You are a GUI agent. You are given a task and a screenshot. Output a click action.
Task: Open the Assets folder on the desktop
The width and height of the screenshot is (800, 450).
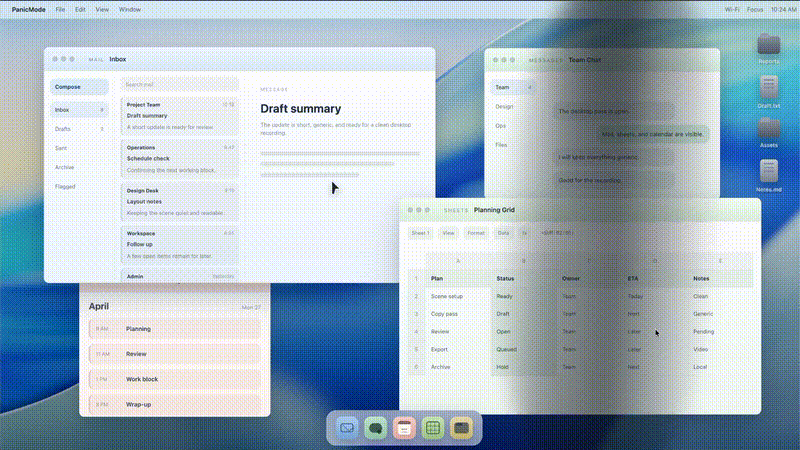[x=768, y=133]
